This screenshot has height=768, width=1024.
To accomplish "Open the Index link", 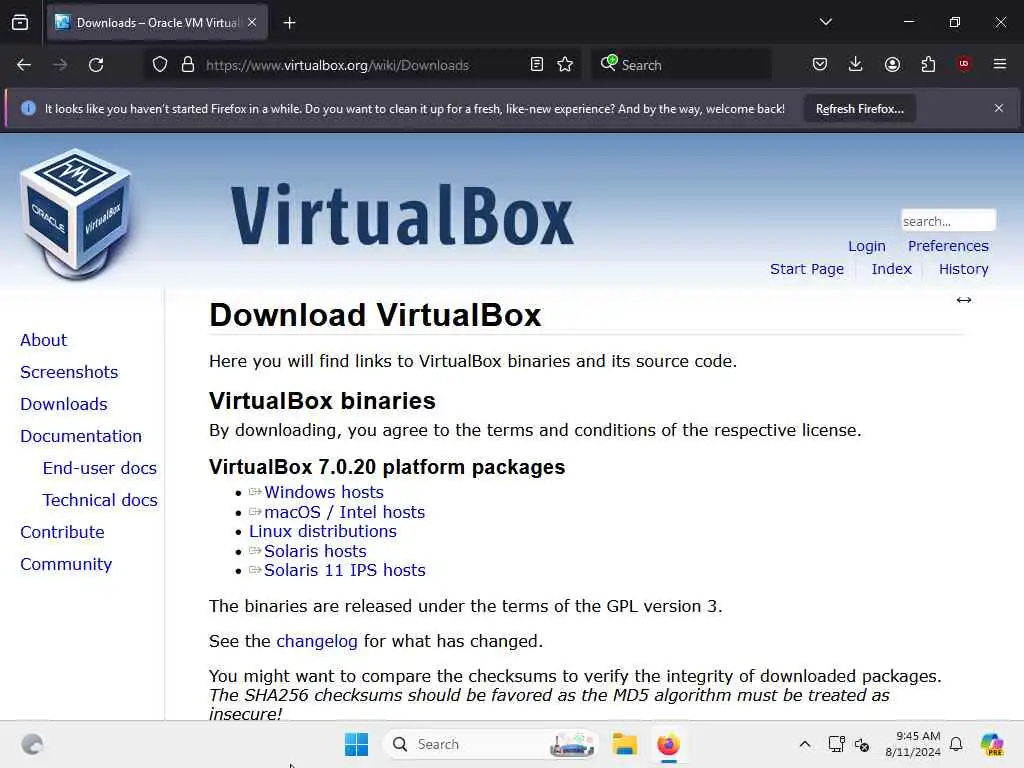I will (891, 269).
